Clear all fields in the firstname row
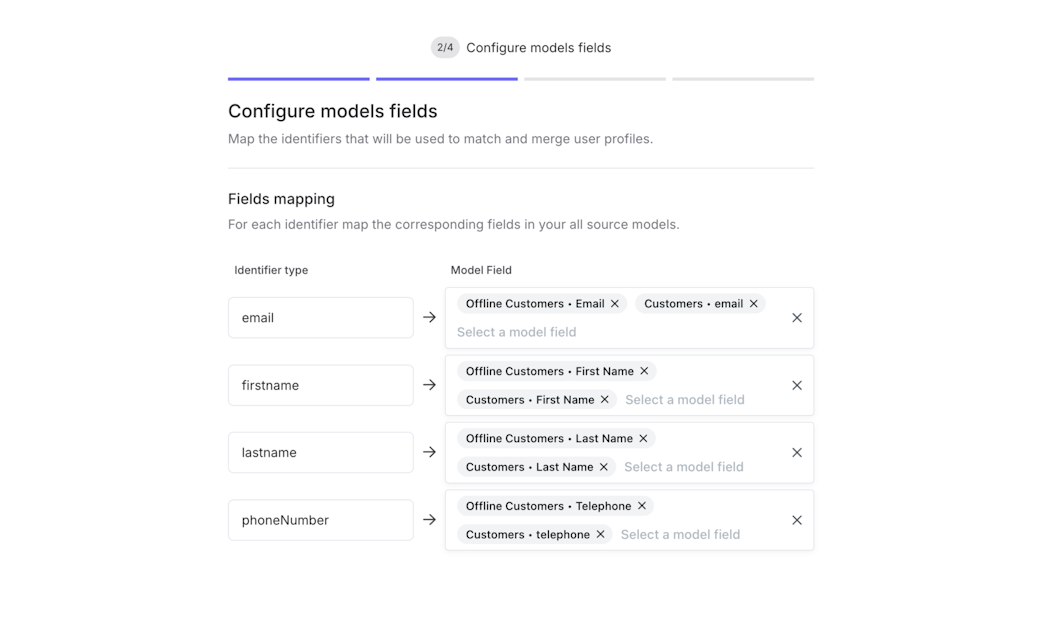Viewport: 1042px width, 628px height. pos(797,385)
